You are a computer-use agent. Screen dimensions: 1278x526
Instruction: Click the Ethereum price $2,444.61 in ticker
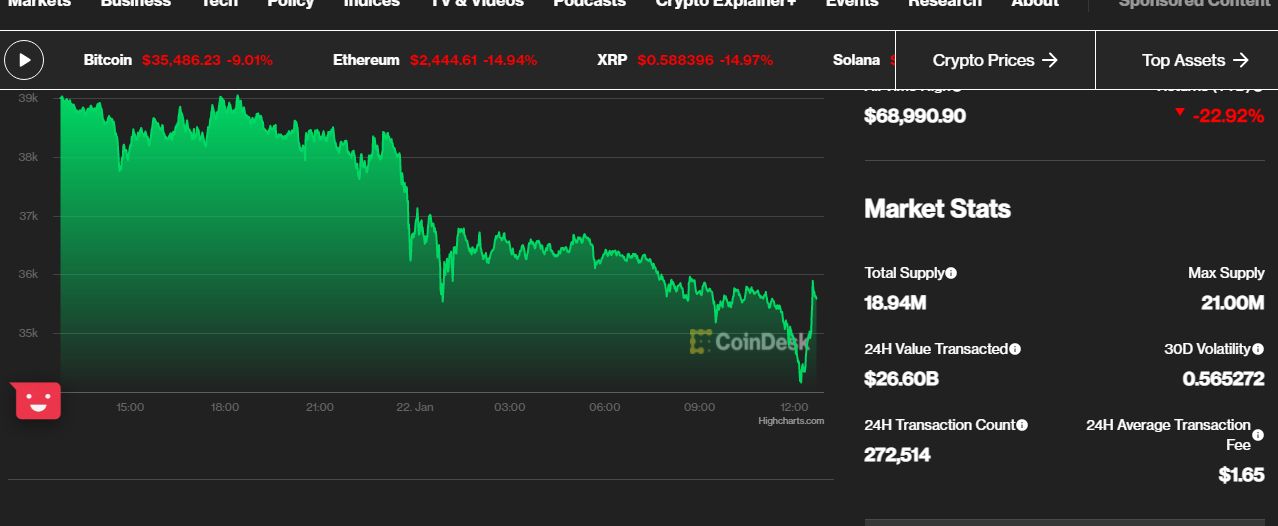443,60
